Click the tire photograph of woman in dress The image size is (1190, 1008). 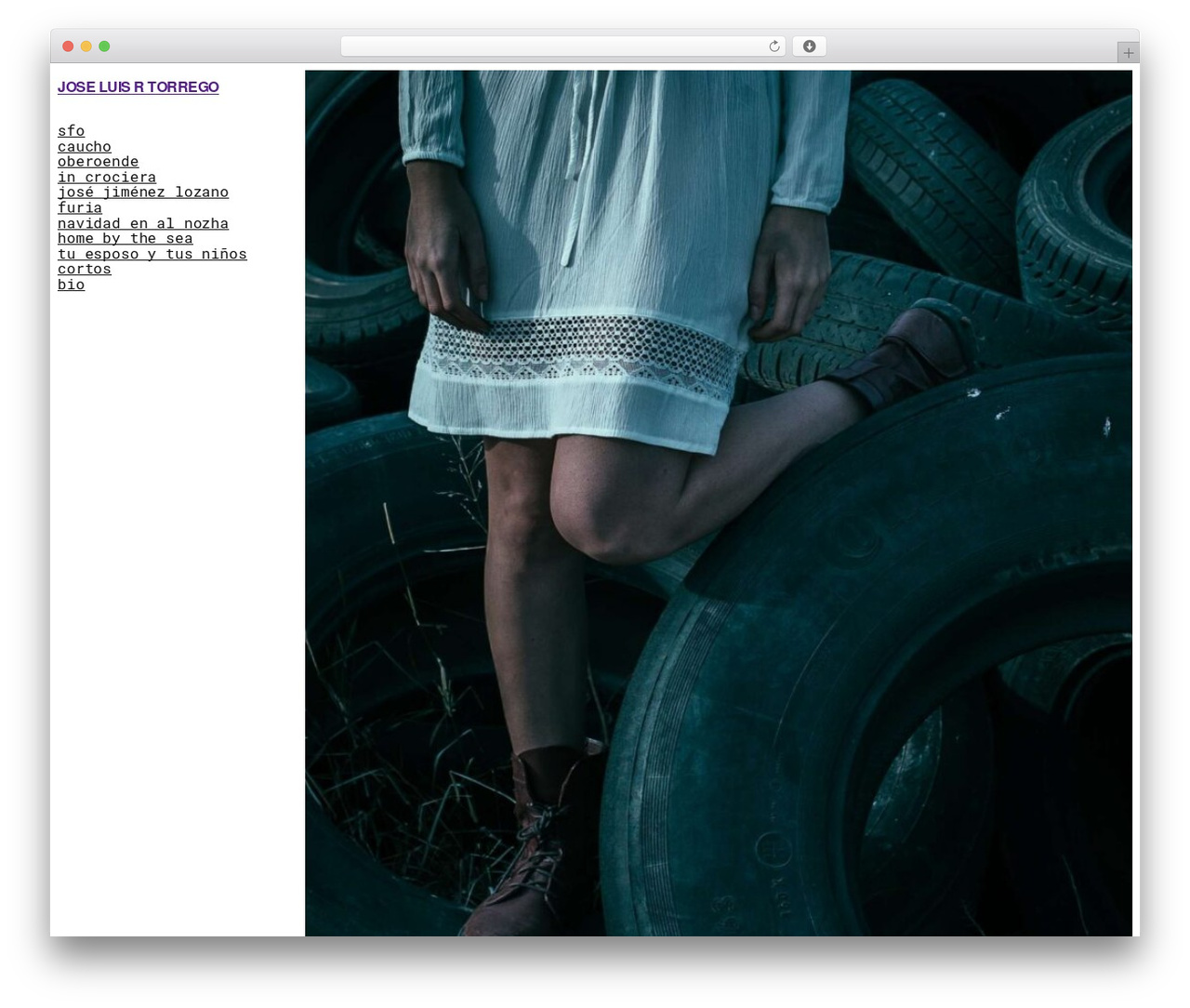click(719, 503)
